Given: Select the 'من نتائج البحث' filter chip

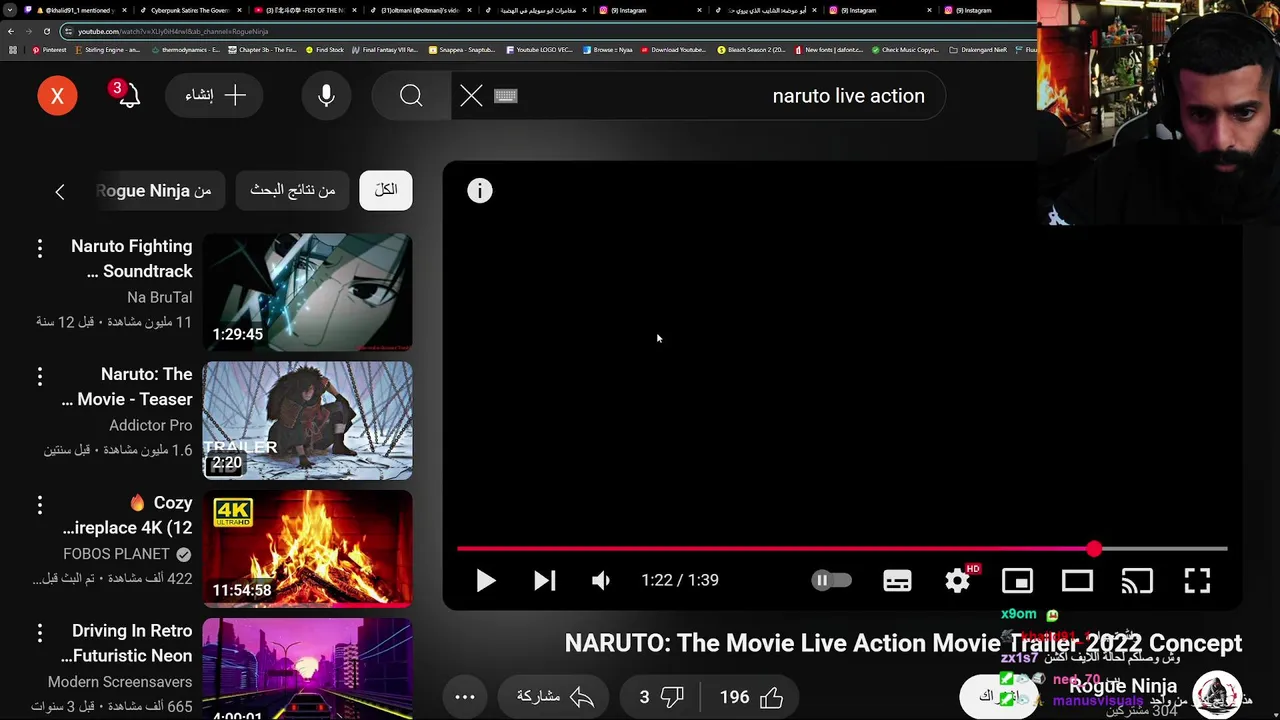Looking at the screenshot, I should pyautogui.click(x=292, y=190).
